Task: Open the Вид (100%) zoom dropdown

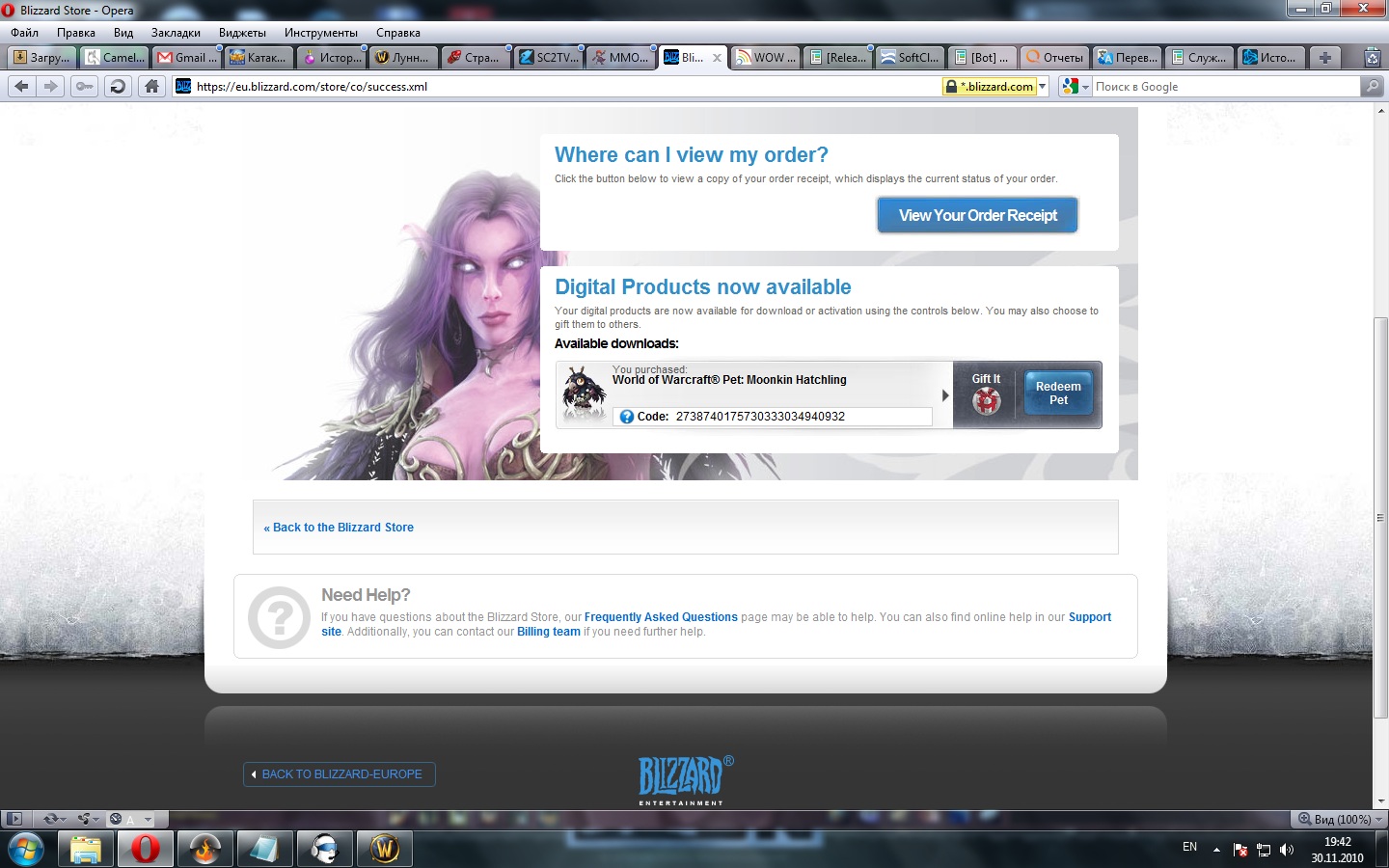Action: coord(1340,819)
